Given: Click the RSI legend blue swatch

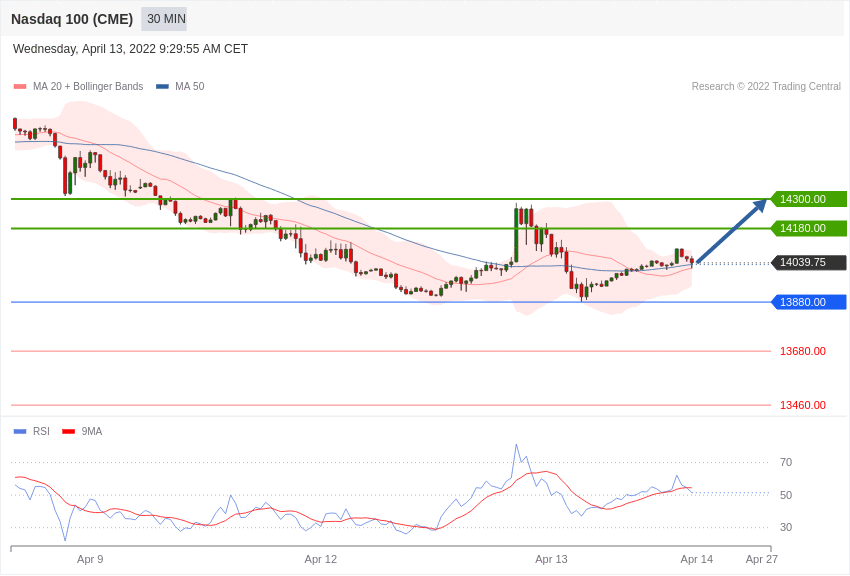Looking at the screenshot, I should (x=20, y=432).
